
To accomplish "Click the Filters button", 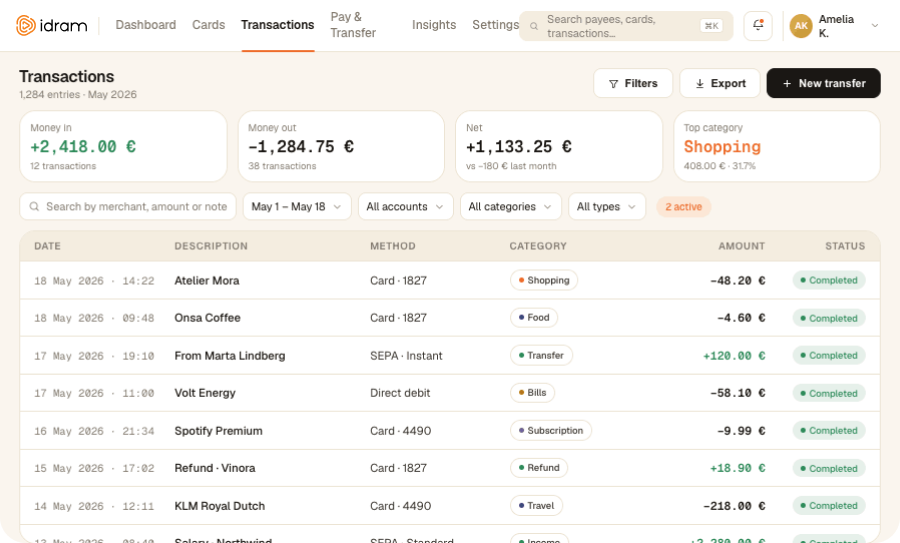I will click(633, 84).
